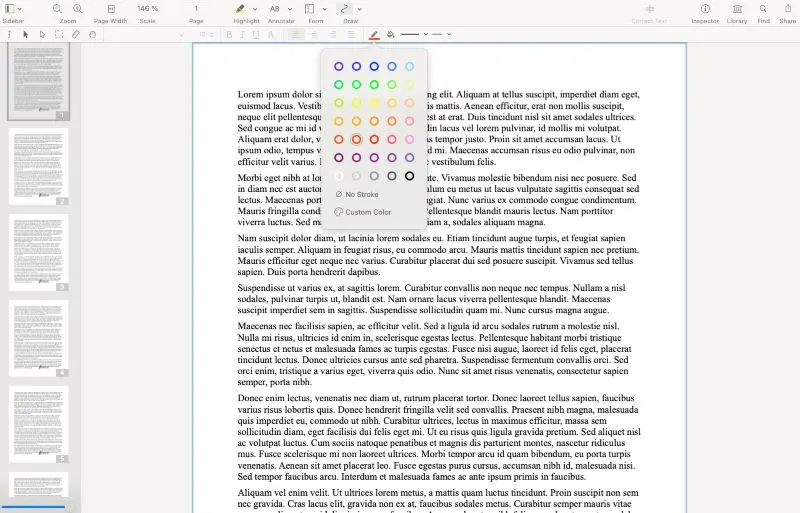Image resolution: width=800 pixels, height=513 pixels.
Task: Open the Annotate tool dropdown arrow
Action: pos(290,9)
